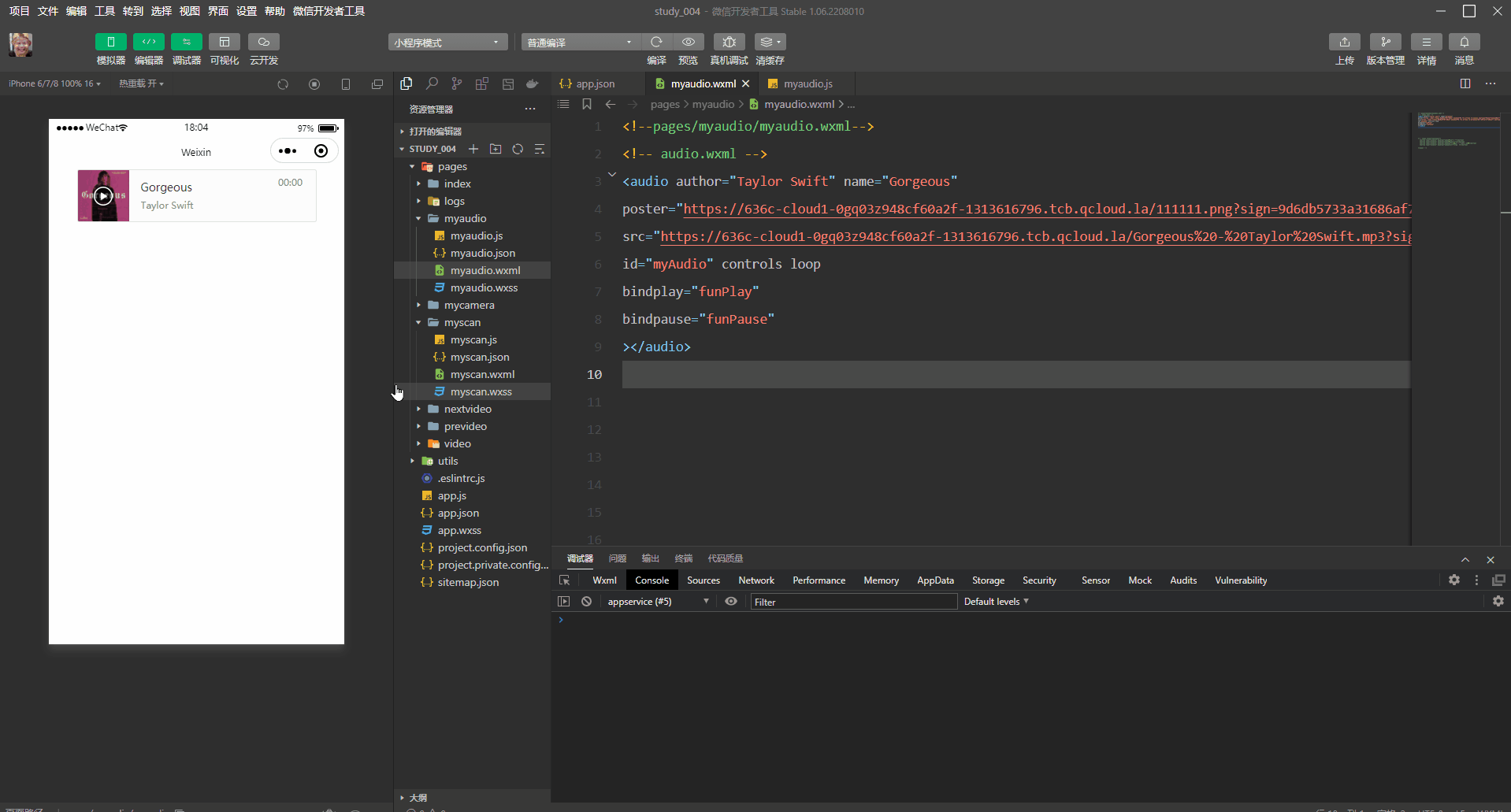This screenshot has width=1511, height=812.
Task: Close the myaudio.wxml tab
Action: point(745,83)
